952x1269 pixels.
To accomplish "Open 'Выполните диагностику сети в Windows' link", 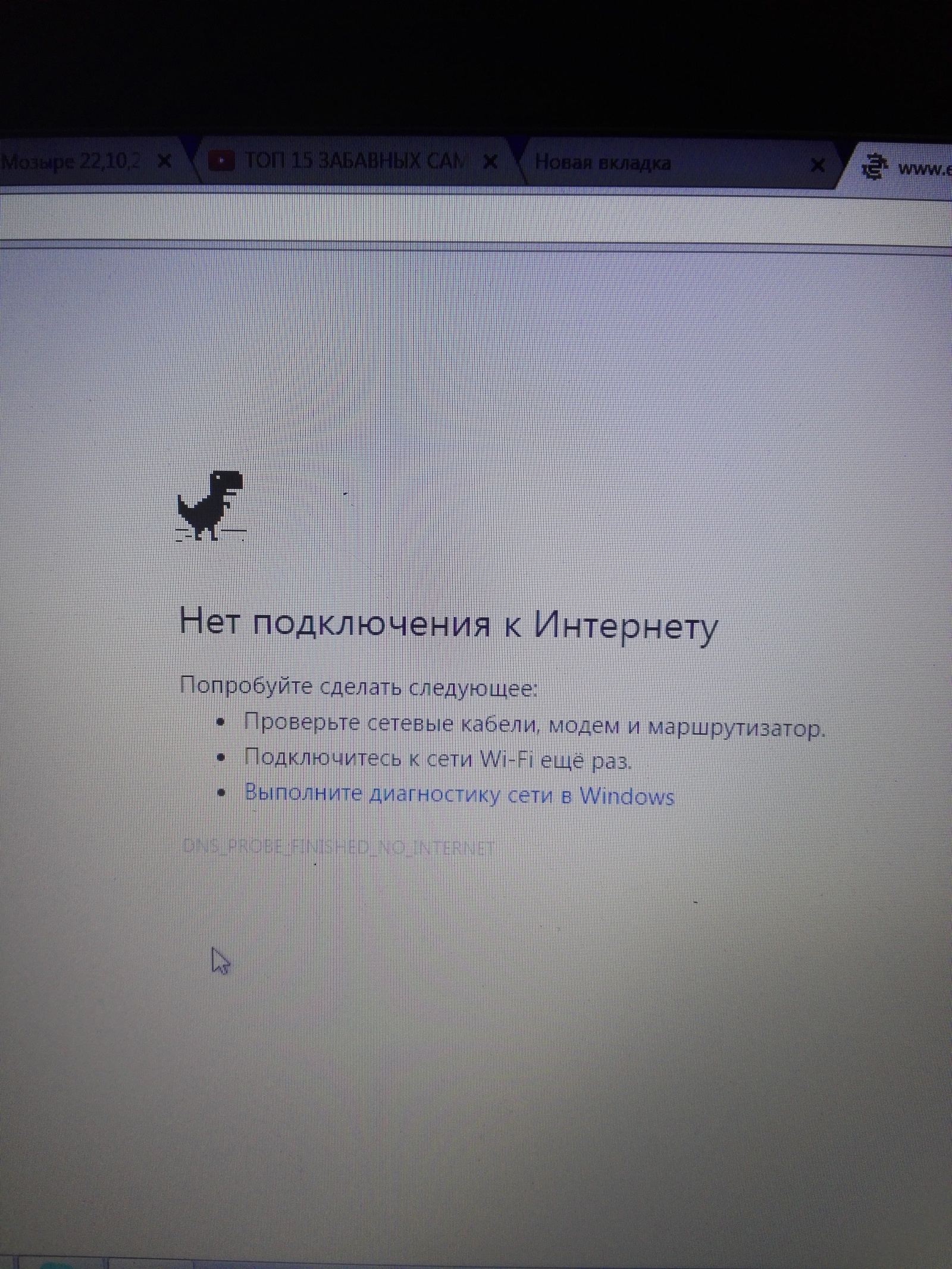I will point(459,795).
